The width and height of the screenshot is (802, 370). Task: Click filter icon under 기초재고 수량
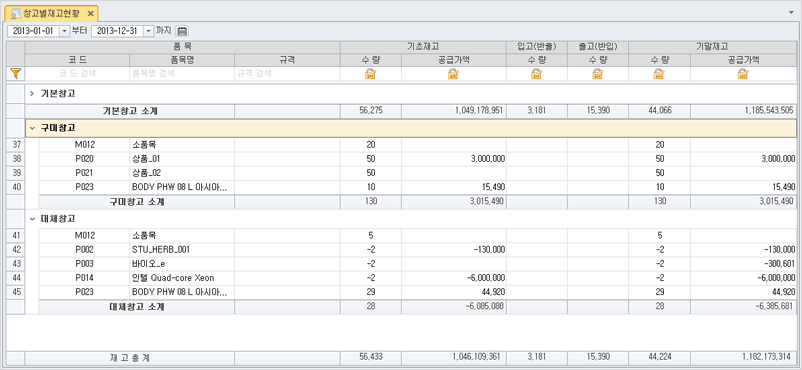370,74
